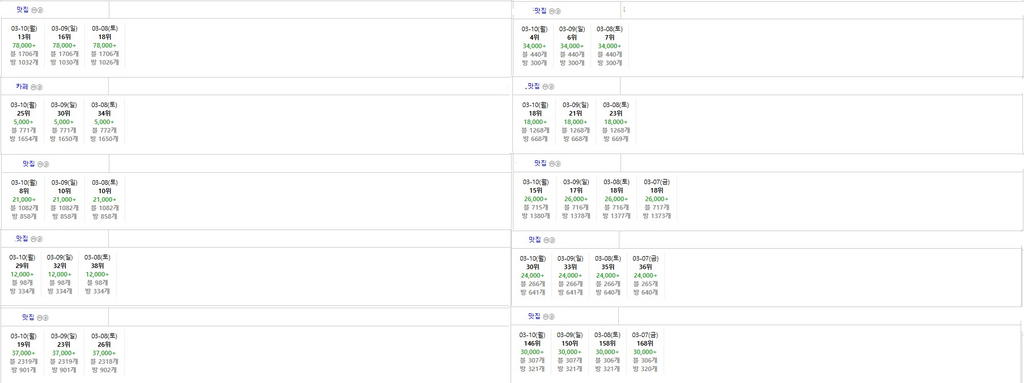
Task: Click second circle icon above the 12,000+ table
Action: [40, 240]
